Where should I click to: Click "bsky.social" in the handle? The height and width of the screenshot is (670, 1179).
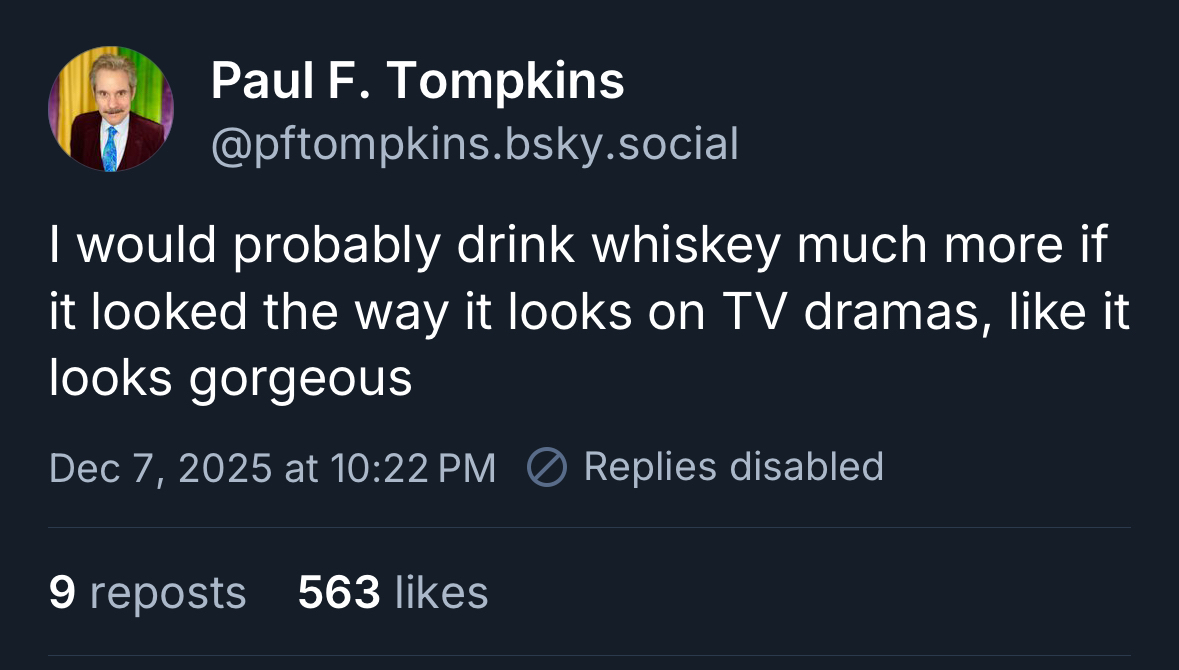pos(620,144)
